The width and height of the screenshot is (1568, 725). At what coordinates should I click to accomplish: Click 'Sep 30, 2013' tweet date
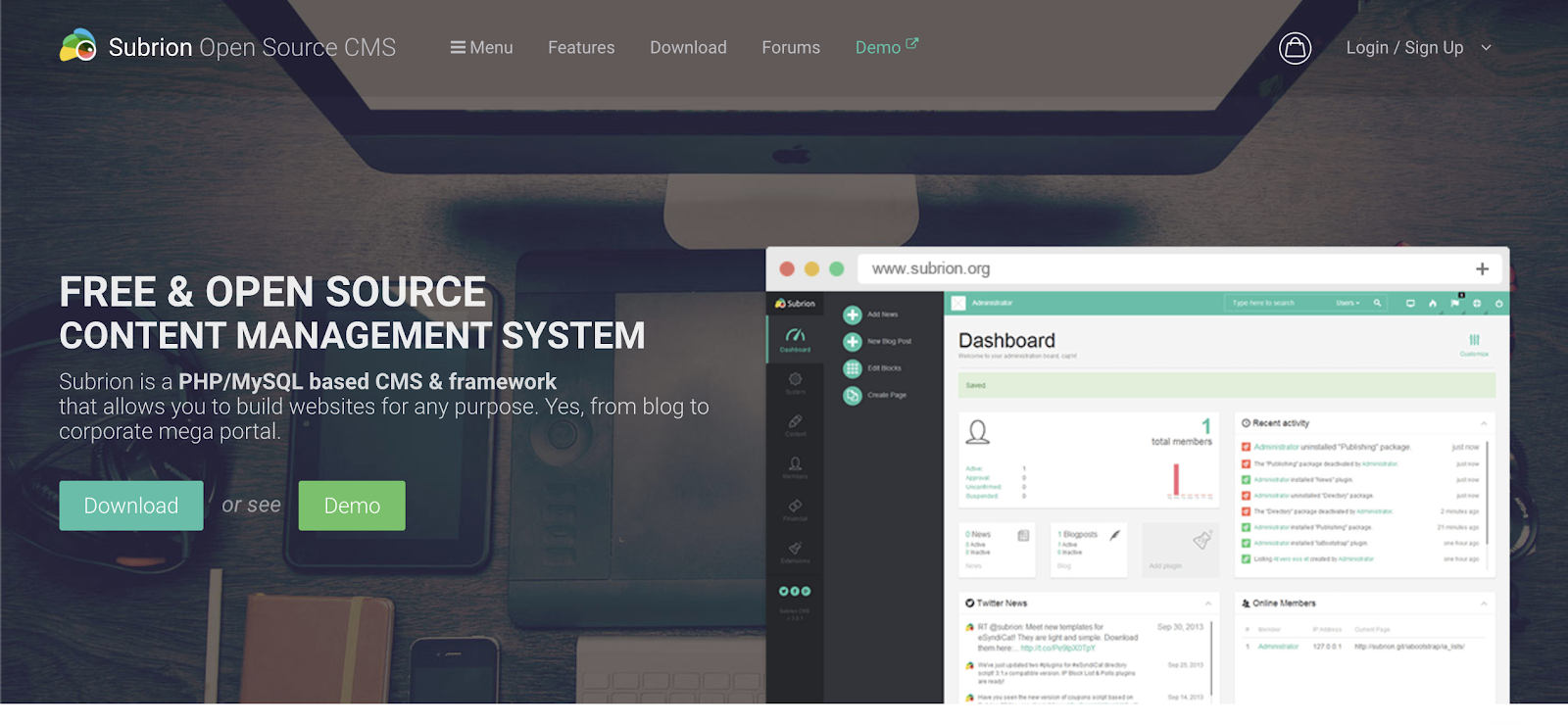pos(1180,627)
